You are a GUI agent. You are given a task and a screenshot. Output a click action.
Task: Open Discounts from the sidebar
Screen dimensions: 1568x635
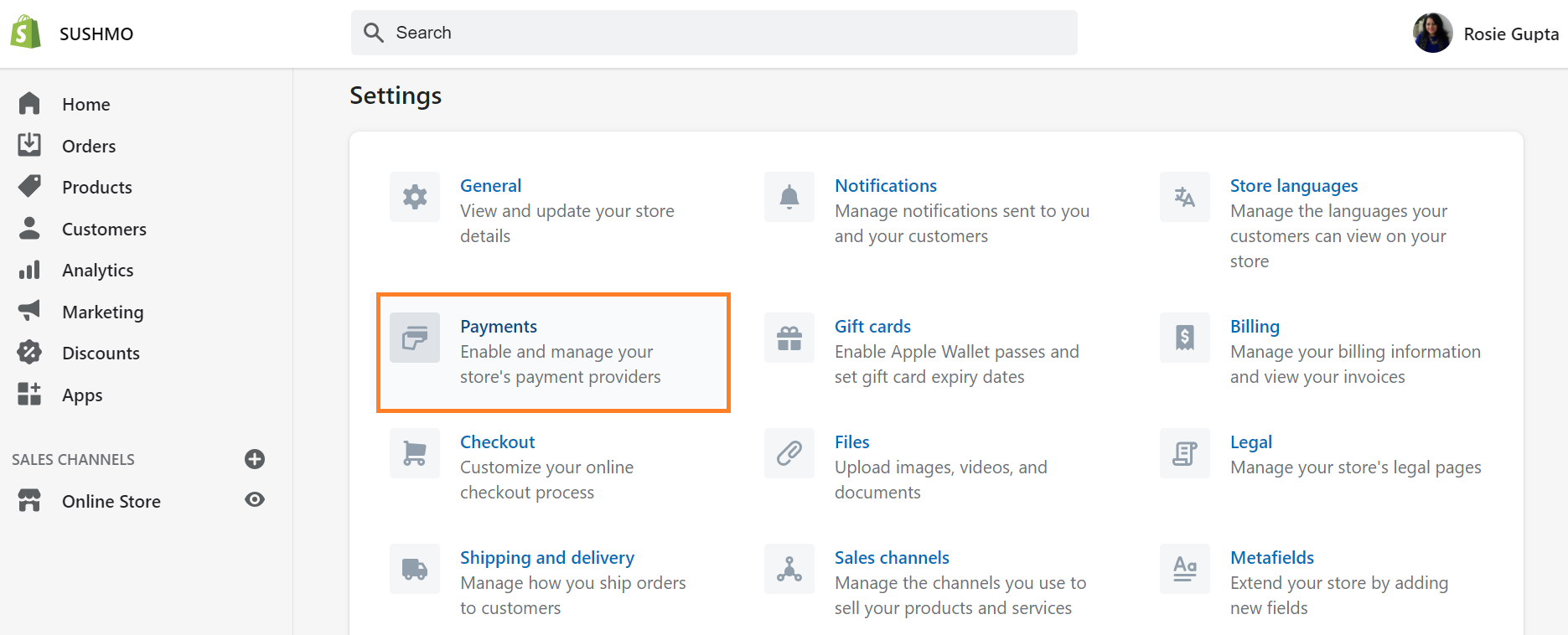click(x=101, y=353)
